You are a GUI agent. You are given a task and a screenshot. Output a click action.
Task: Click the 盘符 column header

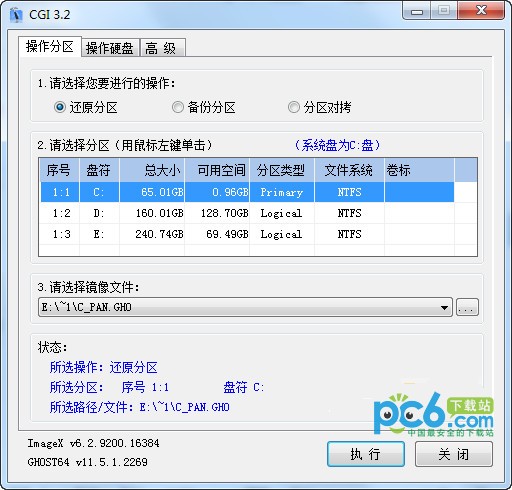[99, 170]
